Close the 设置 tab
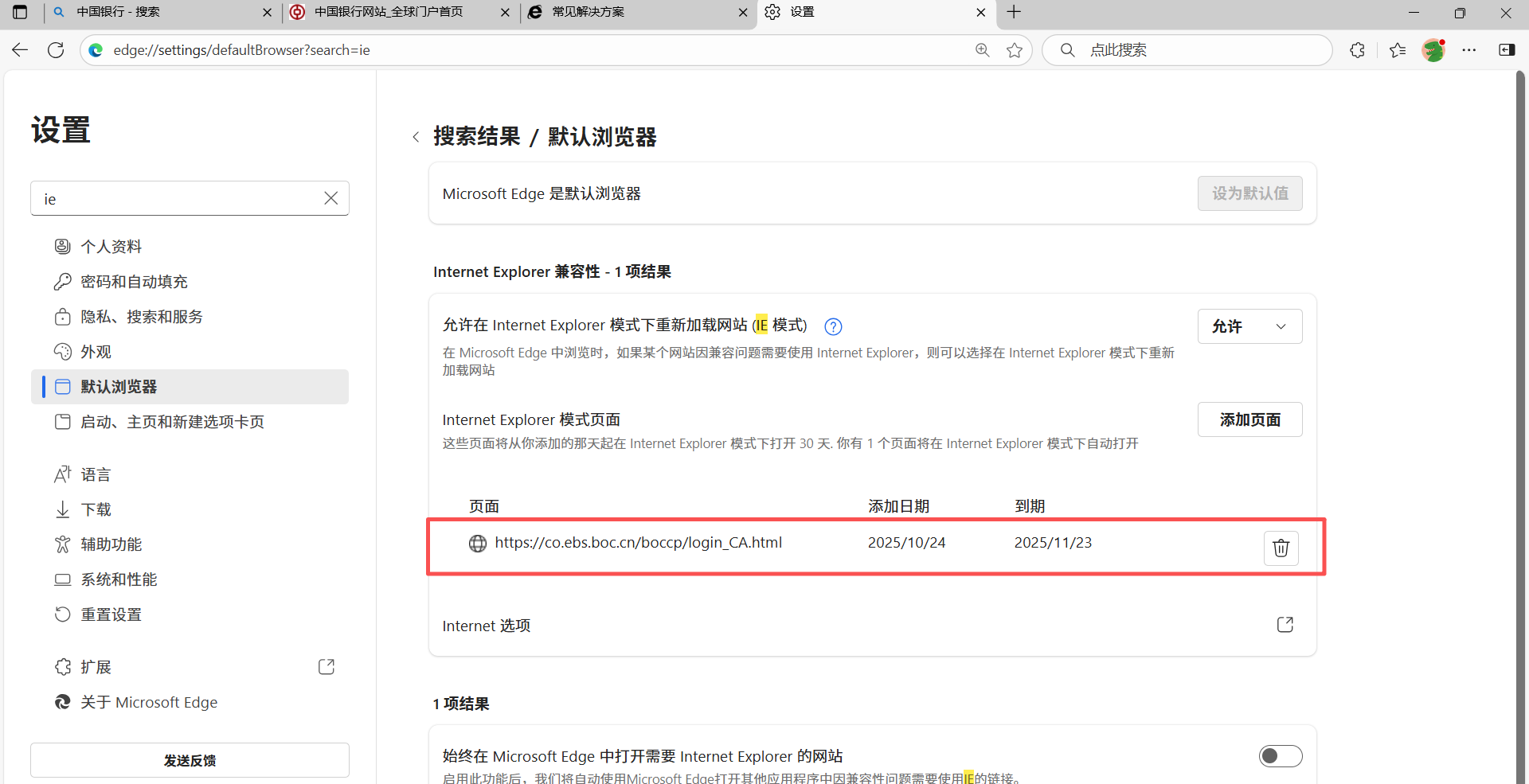The width and height of the screenshot is (1529, 784). (980, 12)
